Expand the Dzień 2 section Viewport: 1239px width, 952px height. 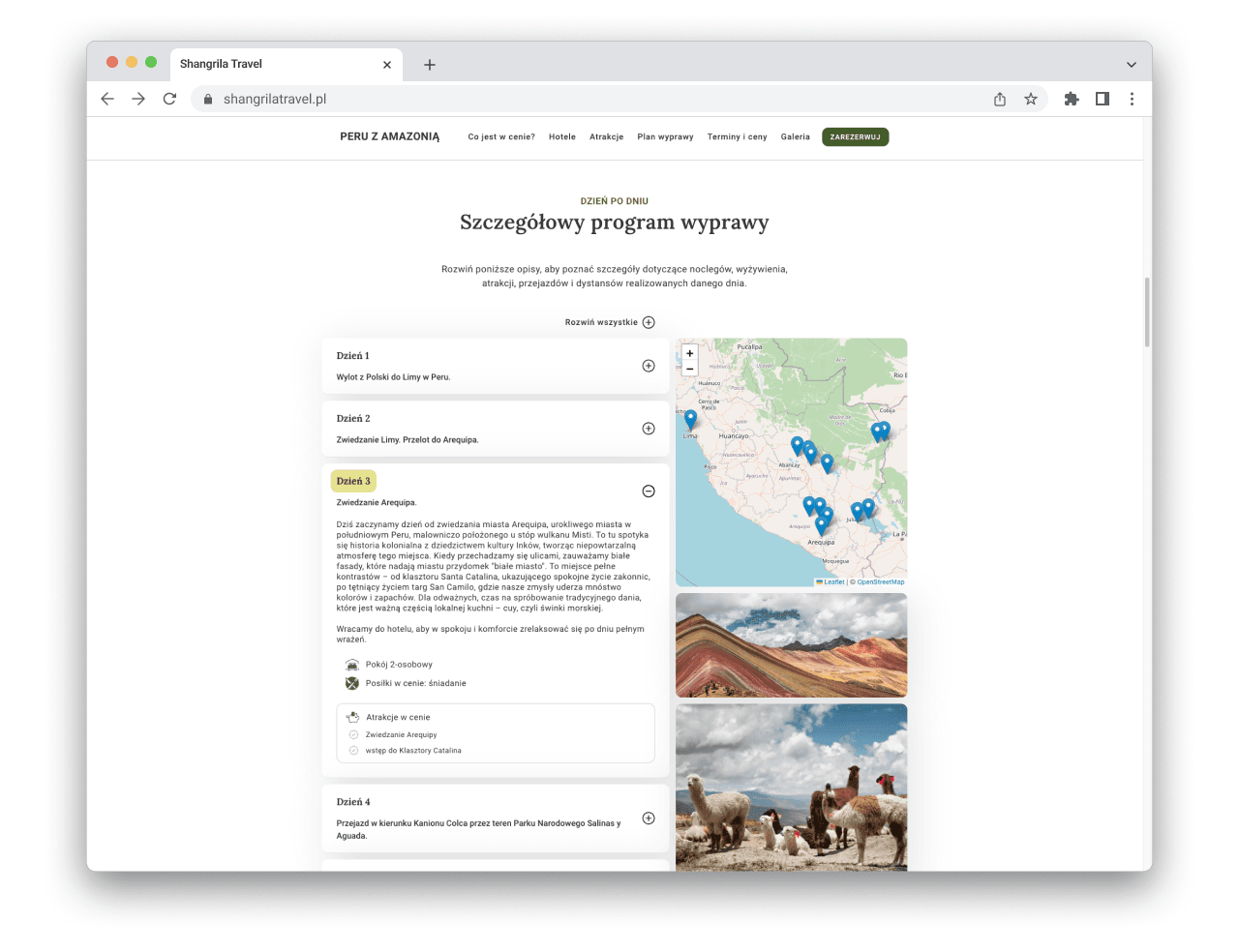649,429
